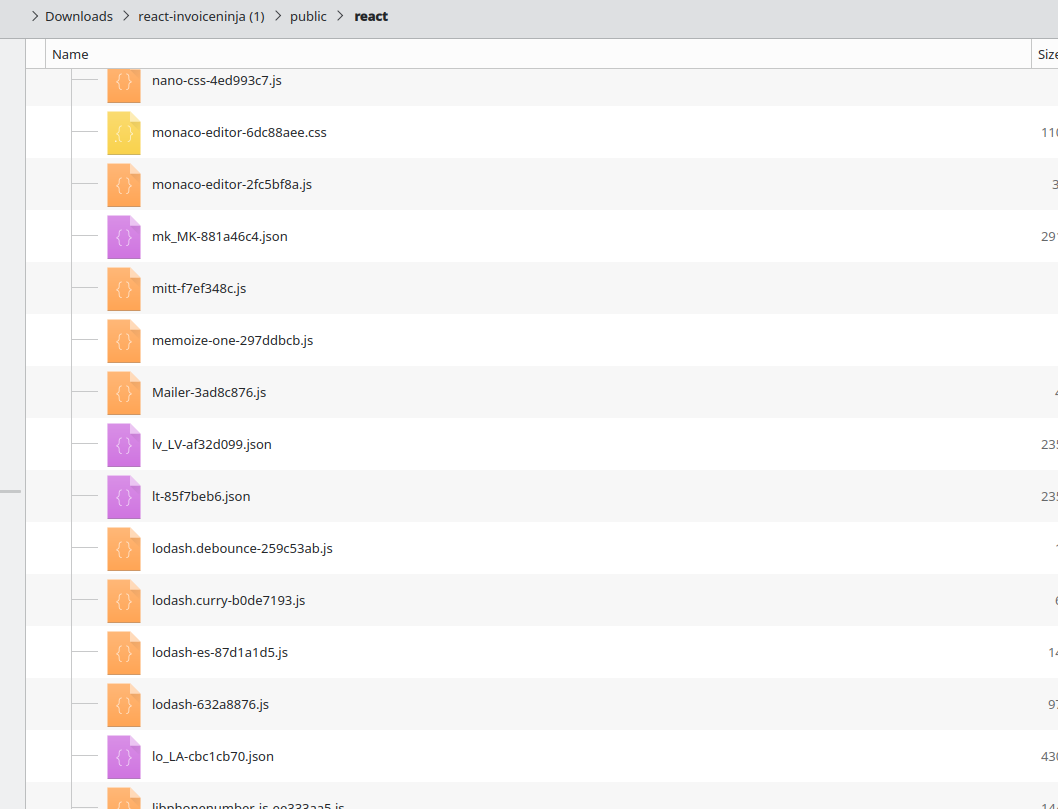Open the chevron before react breadcrumb
1058x809 pixels.
(x=341, y=16)
